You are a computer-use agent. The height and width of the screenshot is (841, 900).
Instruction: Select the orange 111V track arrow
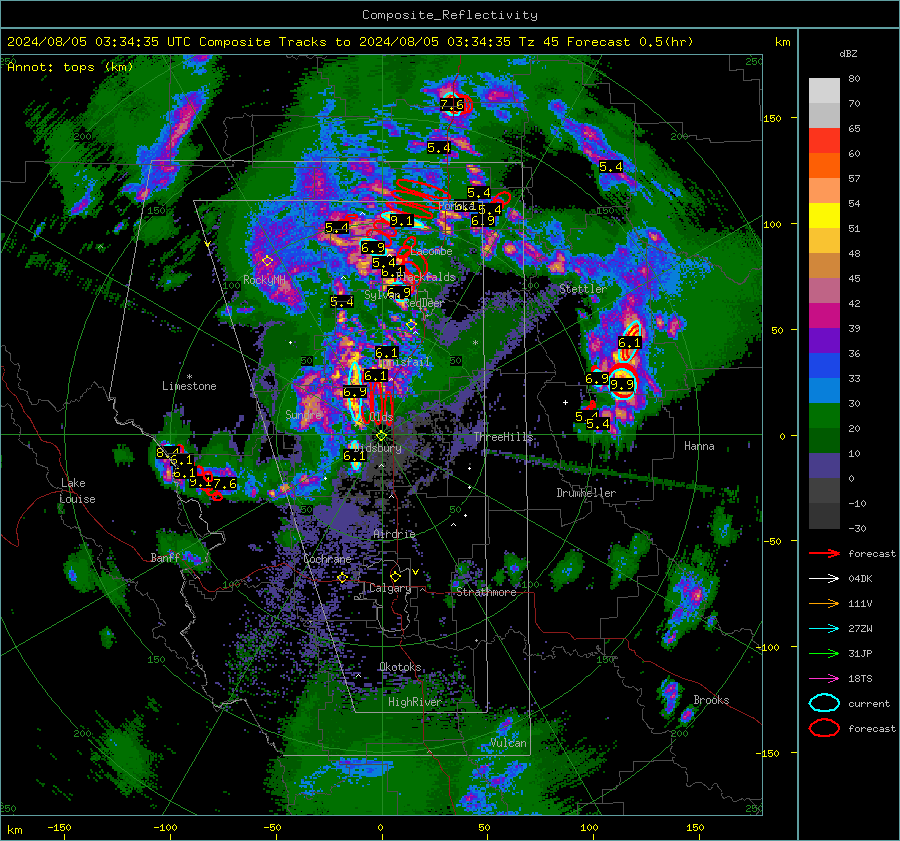pyautogui.click(x=824, y=603)
